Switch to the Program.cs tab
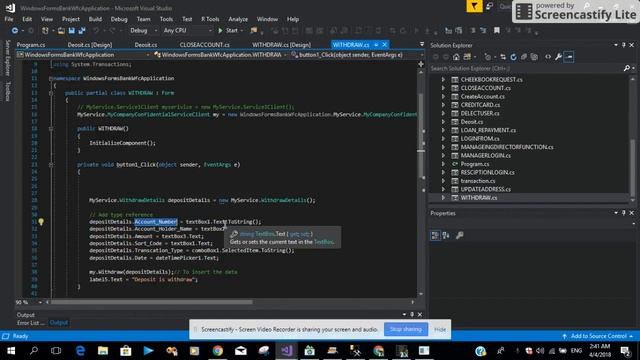Viewport: 640px width, 360px height. (31, 45)
